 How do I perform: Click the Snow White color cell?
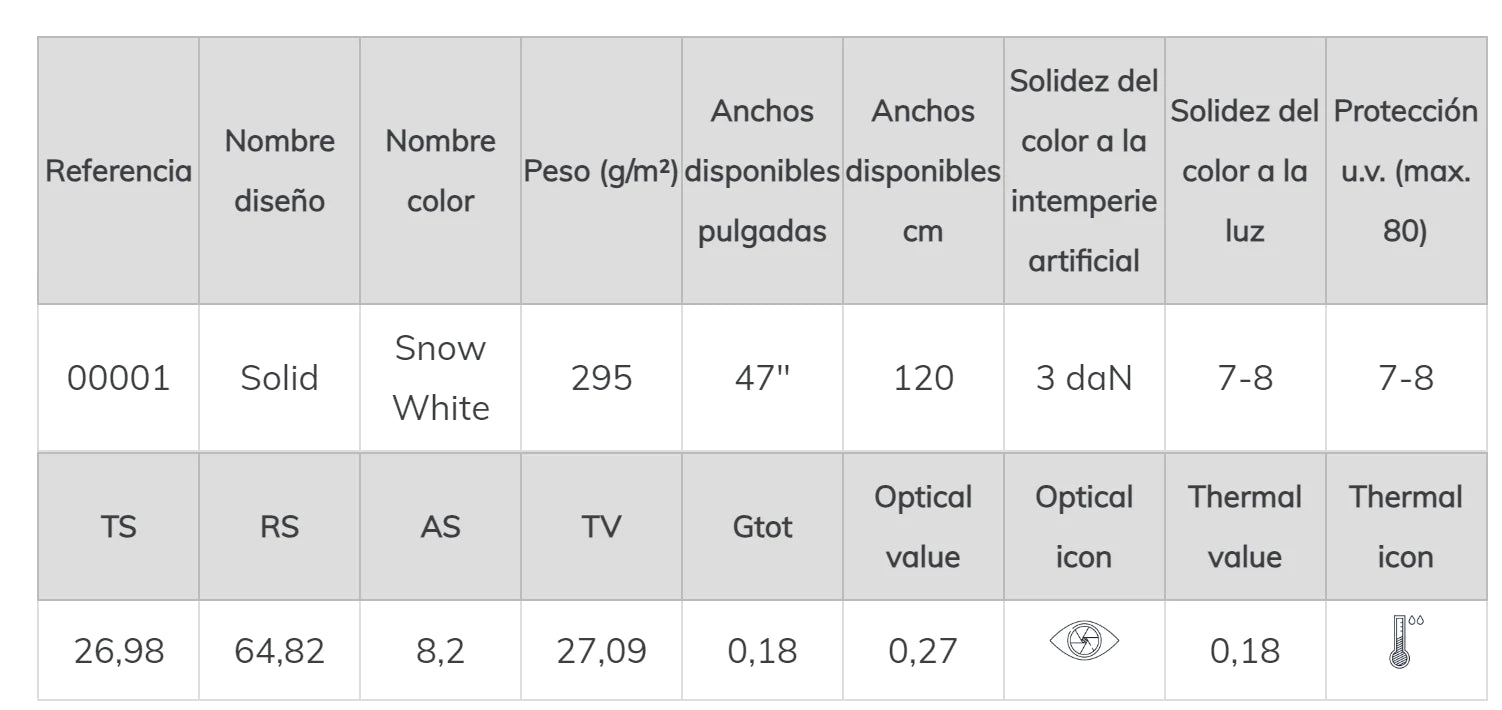440,378
